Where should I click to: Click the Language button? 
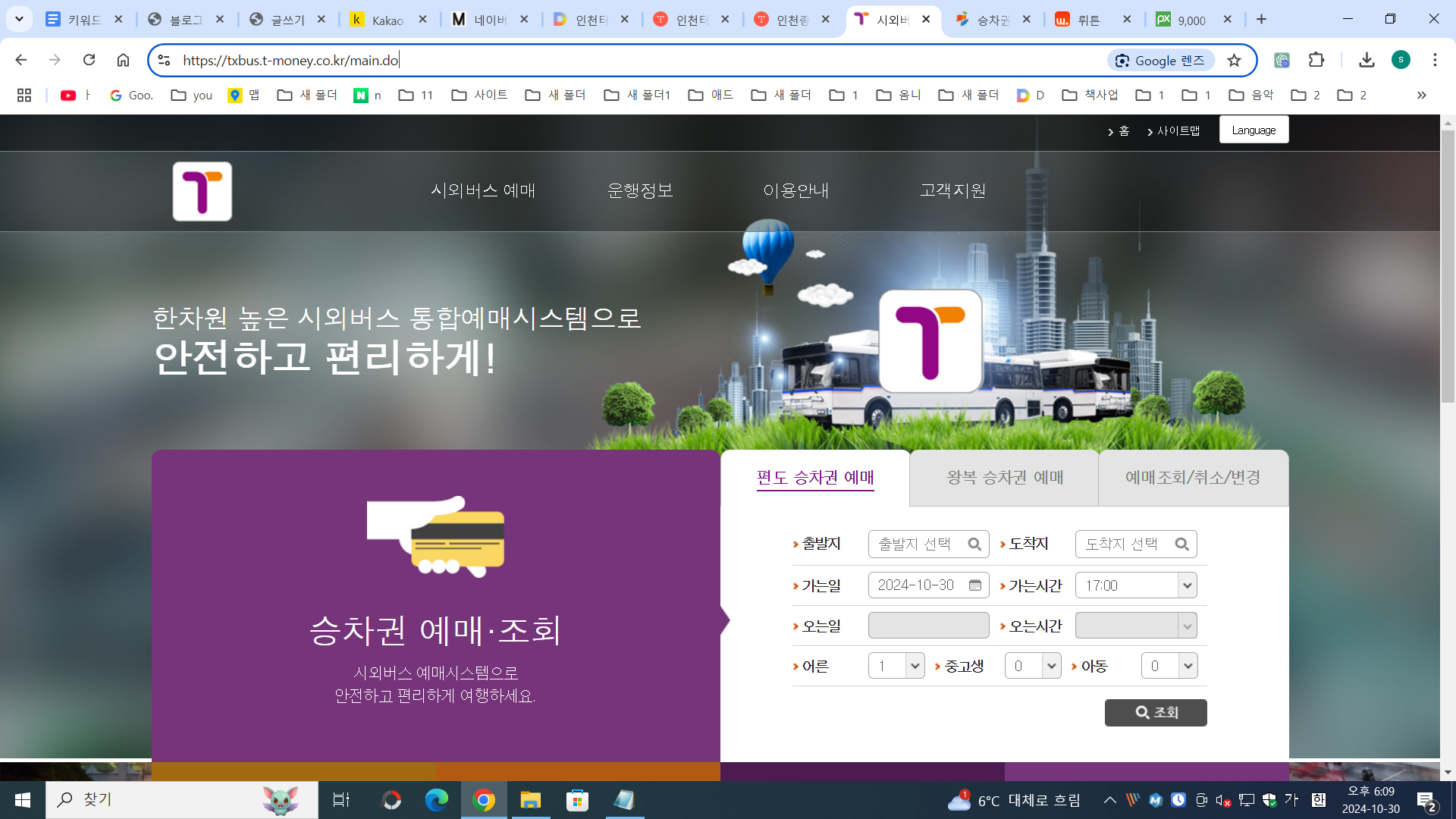click(1254, 130)
